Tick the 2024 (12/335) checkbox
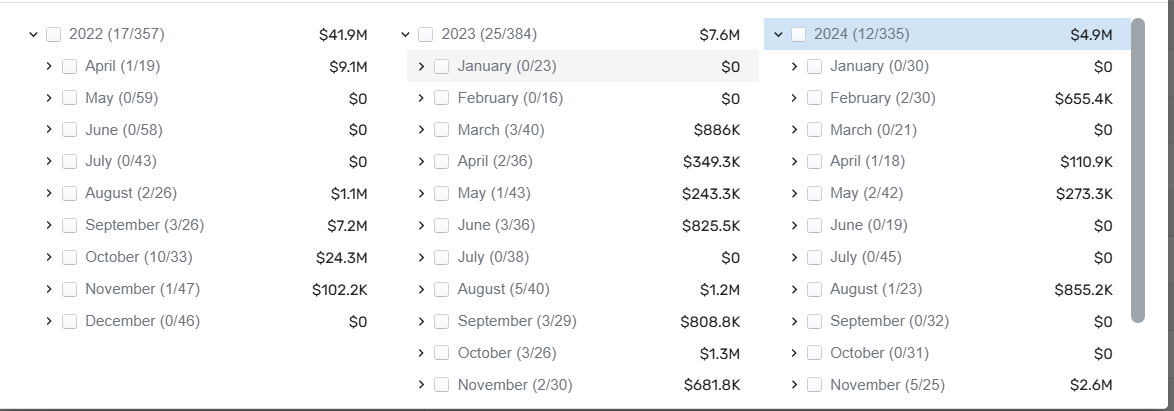The image size is (1174, 411). (798, 35)
